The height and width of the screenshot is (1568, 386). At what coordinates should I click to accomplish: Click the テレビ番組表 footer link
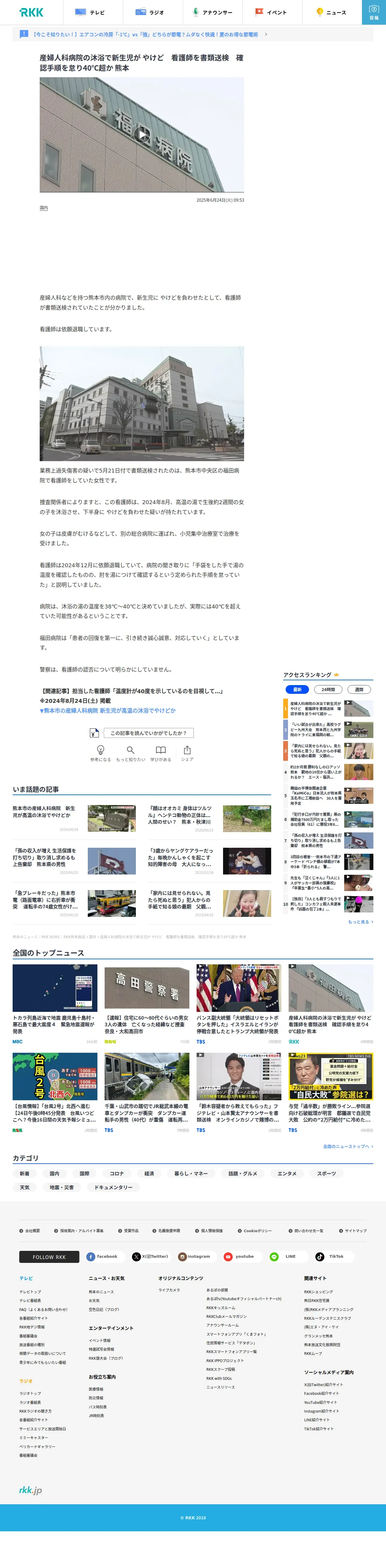point(30,1301)
